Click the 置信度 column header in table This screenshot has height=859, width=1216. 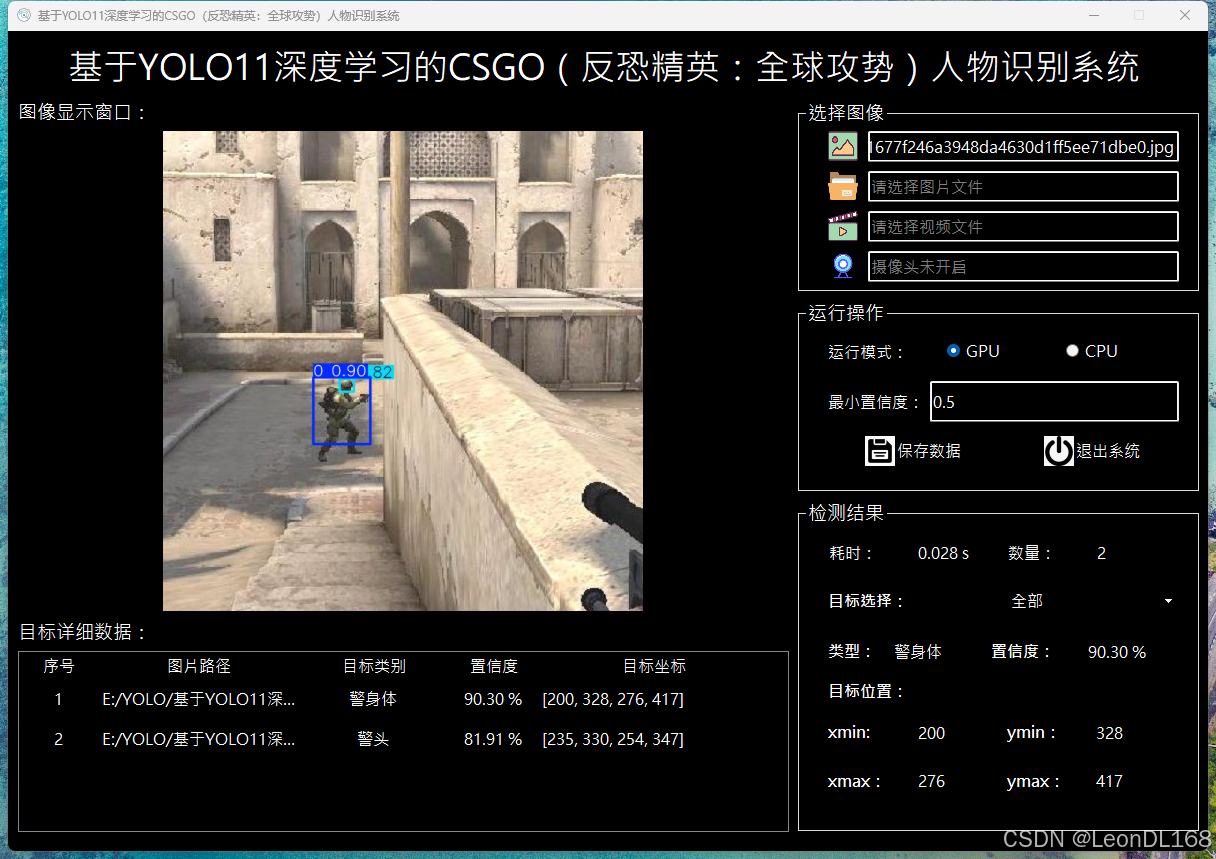(494, 666)
